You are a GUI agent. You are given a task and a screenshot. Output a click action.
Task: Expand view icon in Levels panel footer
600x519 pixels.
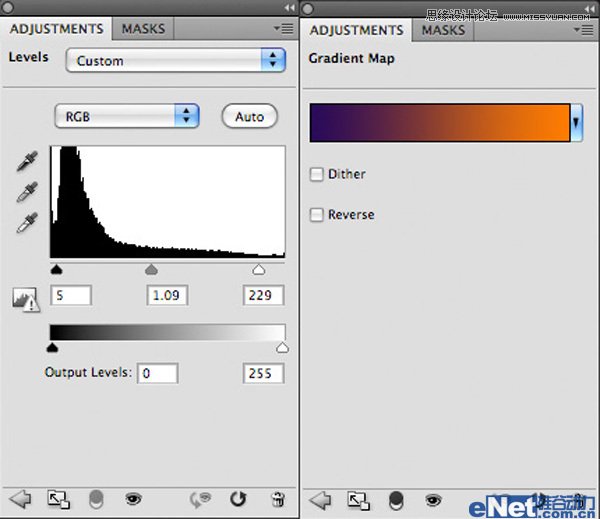point(58,499)
